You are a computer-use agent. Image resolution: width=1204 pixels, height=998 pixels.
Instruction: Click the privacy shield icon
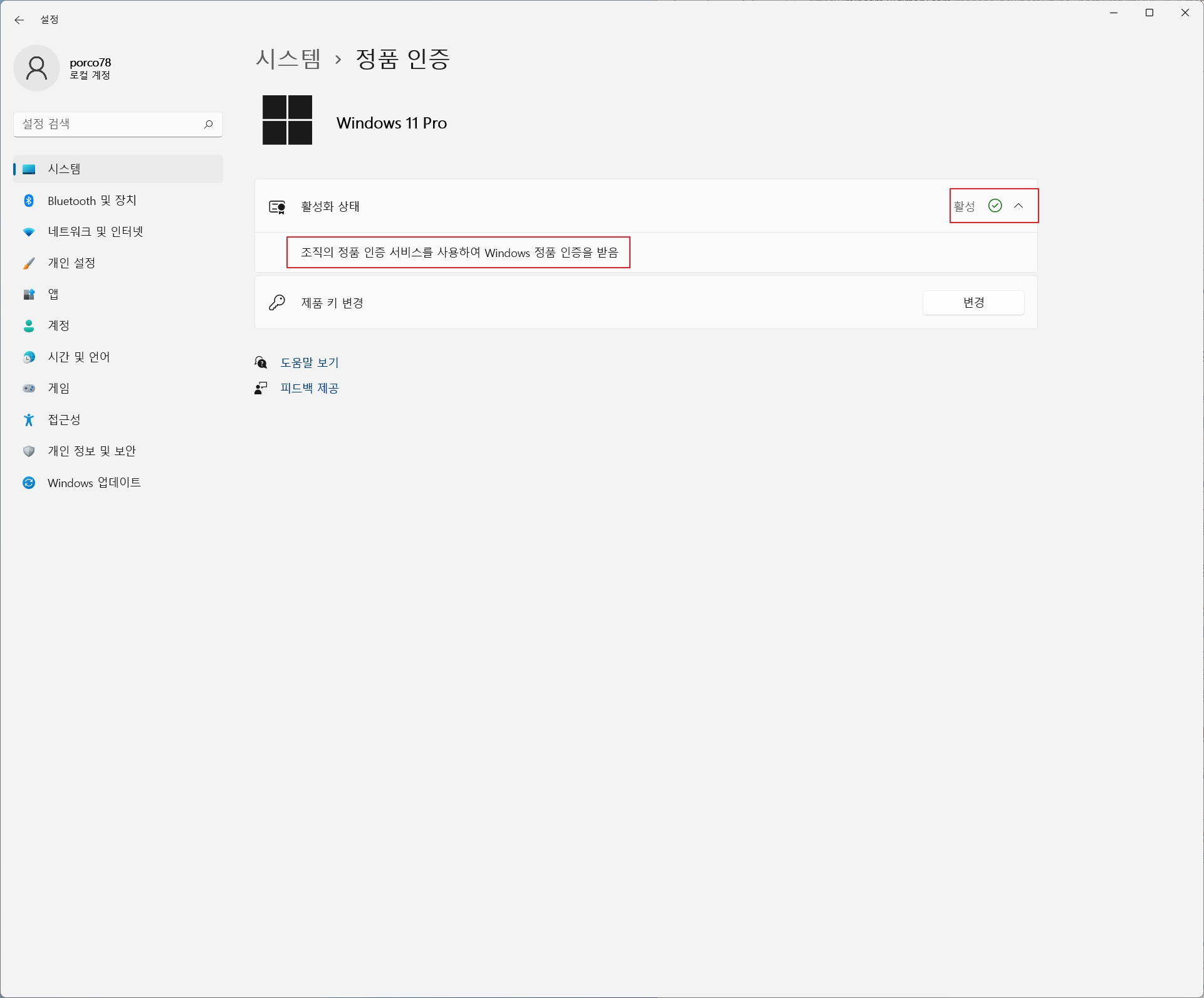coord(29,451)
